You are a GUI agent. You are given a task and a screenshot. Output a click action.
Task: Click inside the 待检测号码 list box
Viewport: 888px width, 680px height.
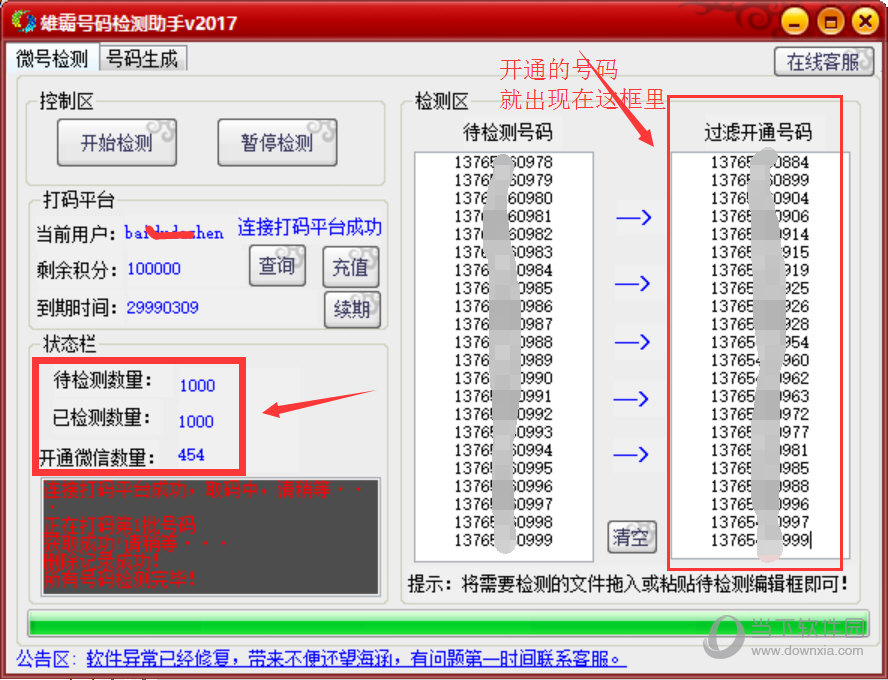coord(500,350)
